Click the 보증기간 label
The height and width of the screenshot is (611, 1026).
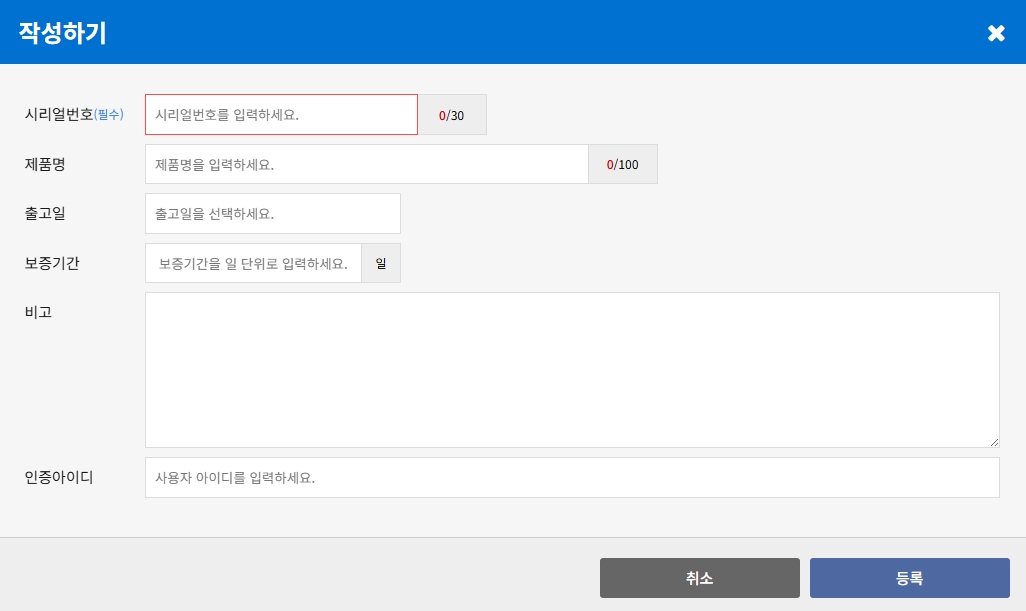[52, 263]
